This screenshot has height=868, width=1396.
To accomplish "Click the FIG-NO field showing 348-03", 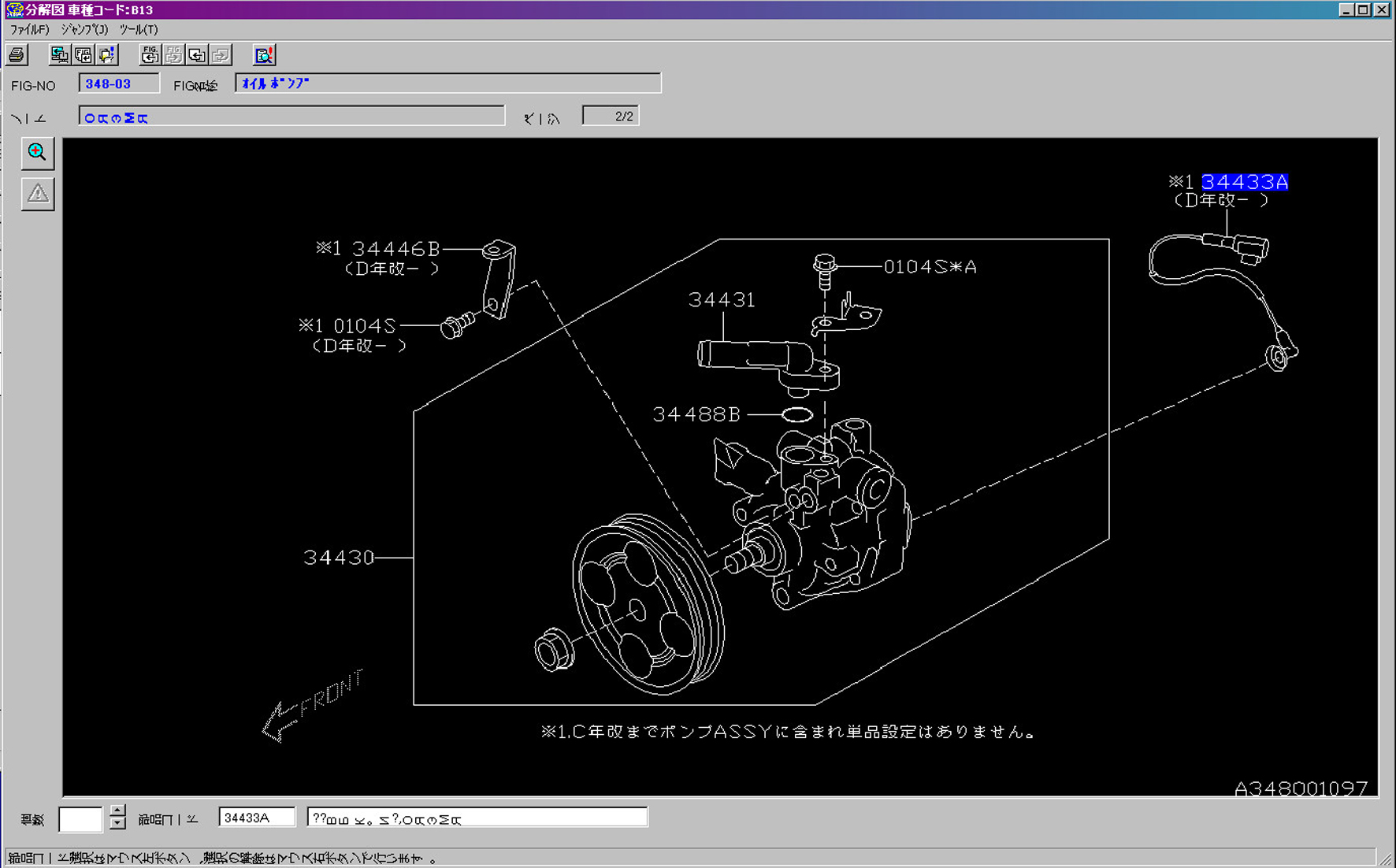I will pos(118,83).
